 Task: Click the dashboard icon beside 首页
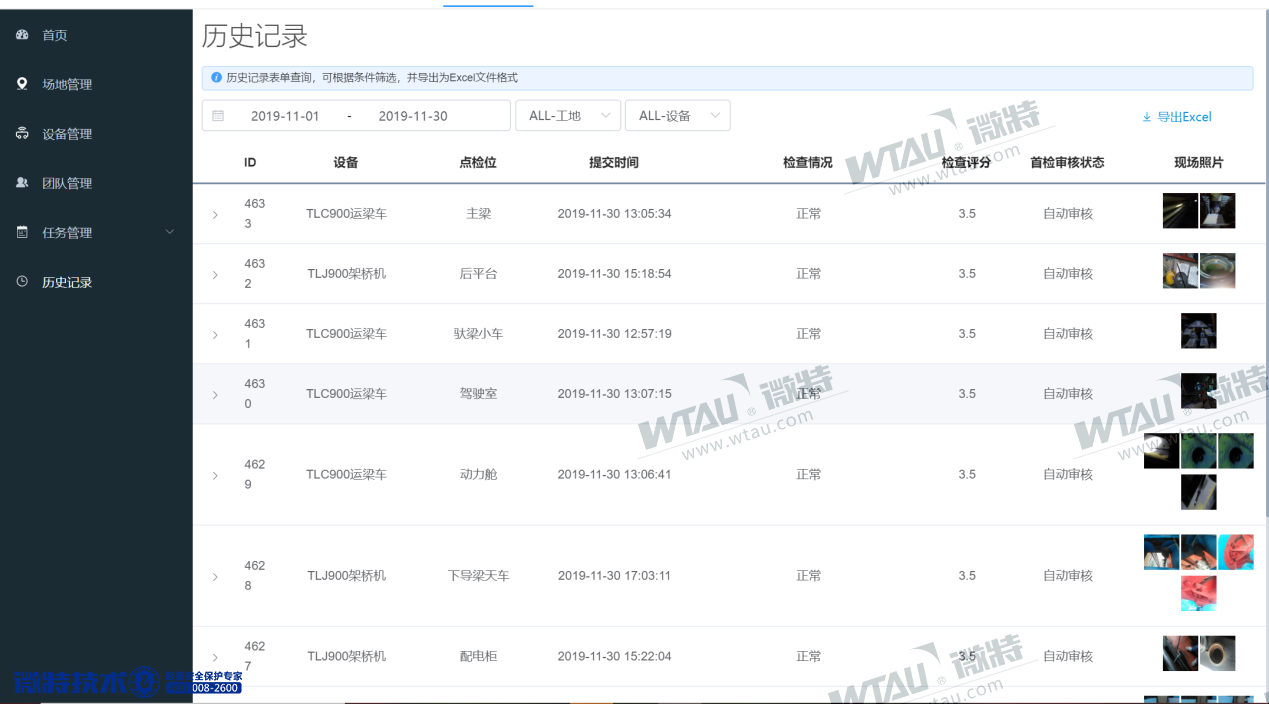22,35
